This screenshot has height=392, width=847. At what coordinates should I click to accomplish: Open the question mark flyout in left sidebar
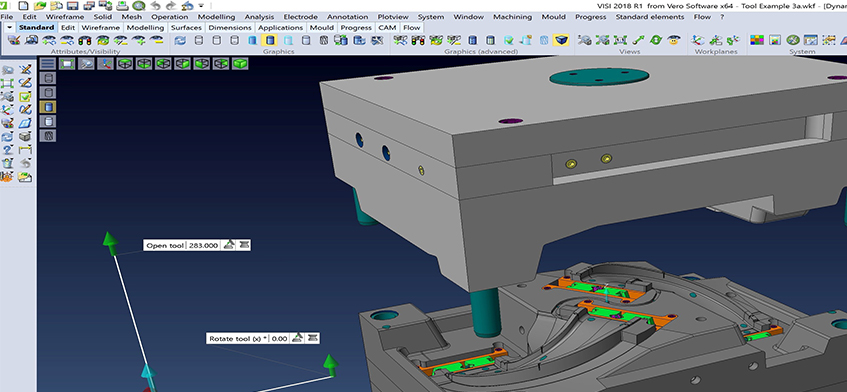coord(8,150)
